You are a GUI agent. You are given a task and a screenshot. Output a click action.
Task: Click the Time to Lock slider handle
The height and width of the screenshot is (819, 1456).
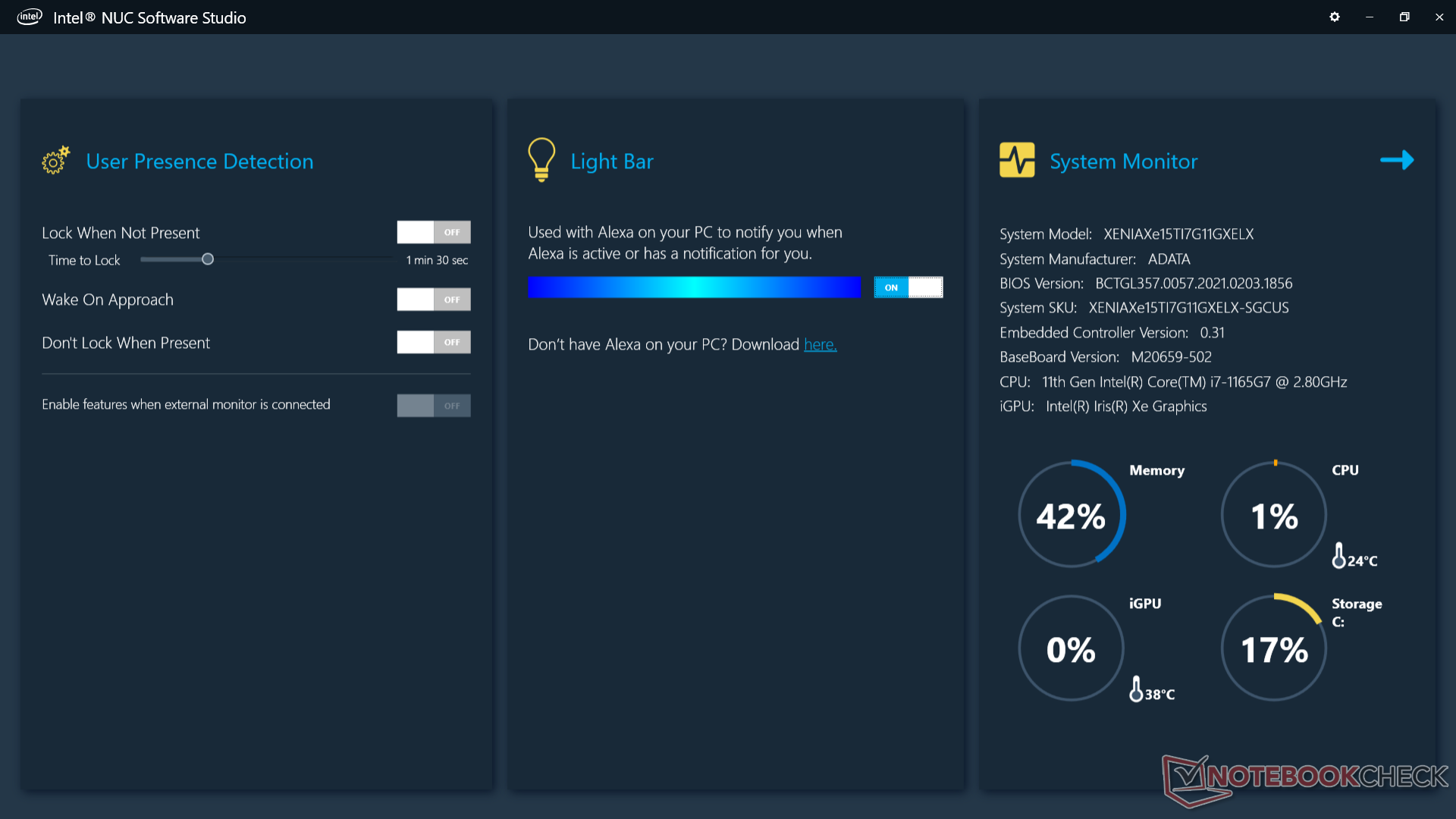208,259
